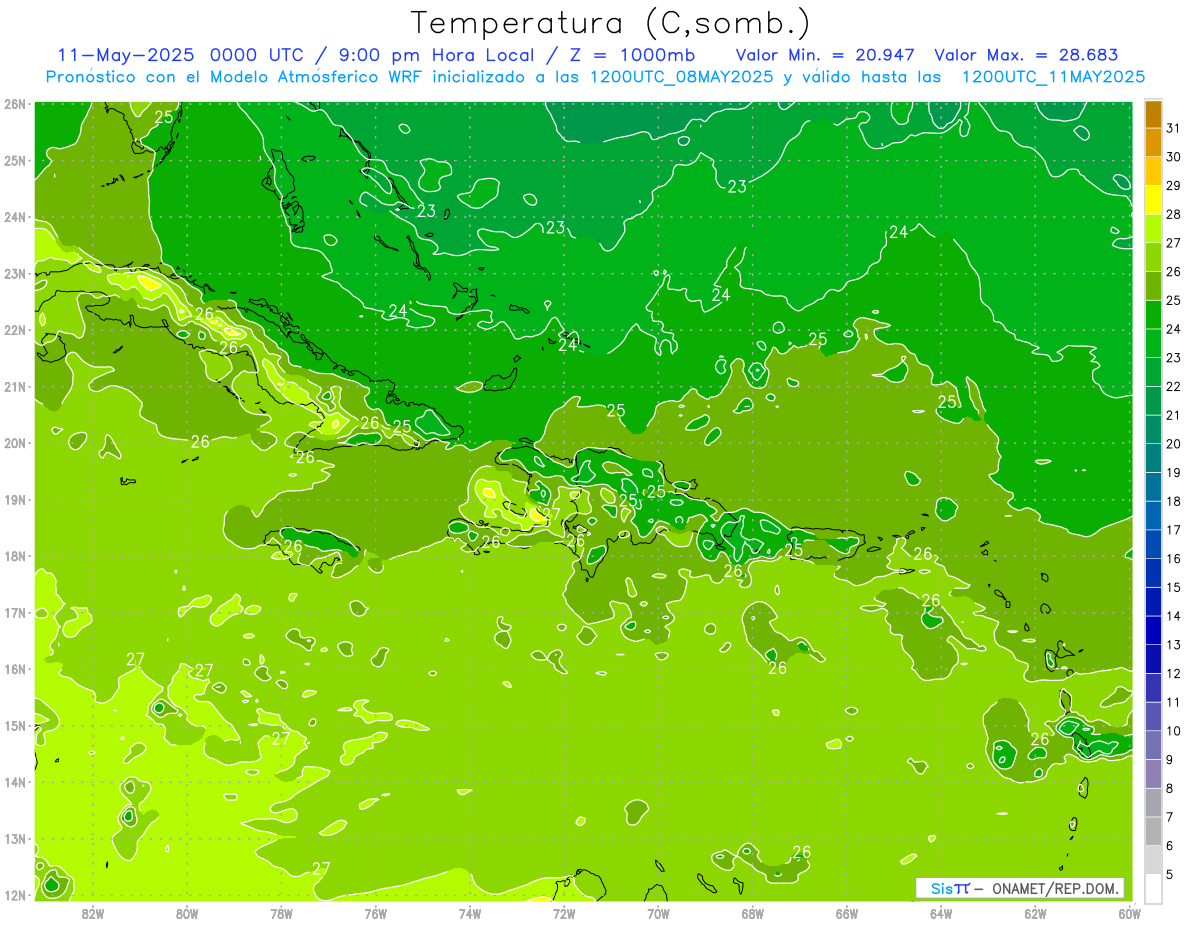This screenshot has width=1200, height=927.
Task: Click the white legend swatch below 5
Action: point(1153,888)
